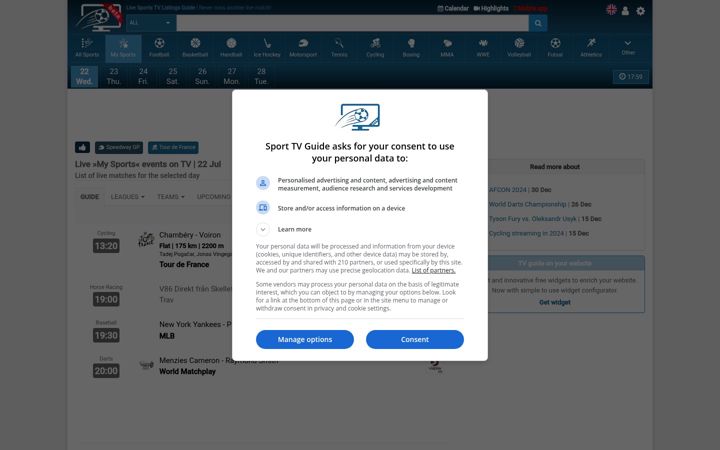Change language via UK flag icon
The height and width of the screenshot is (450, 720).
611,10
